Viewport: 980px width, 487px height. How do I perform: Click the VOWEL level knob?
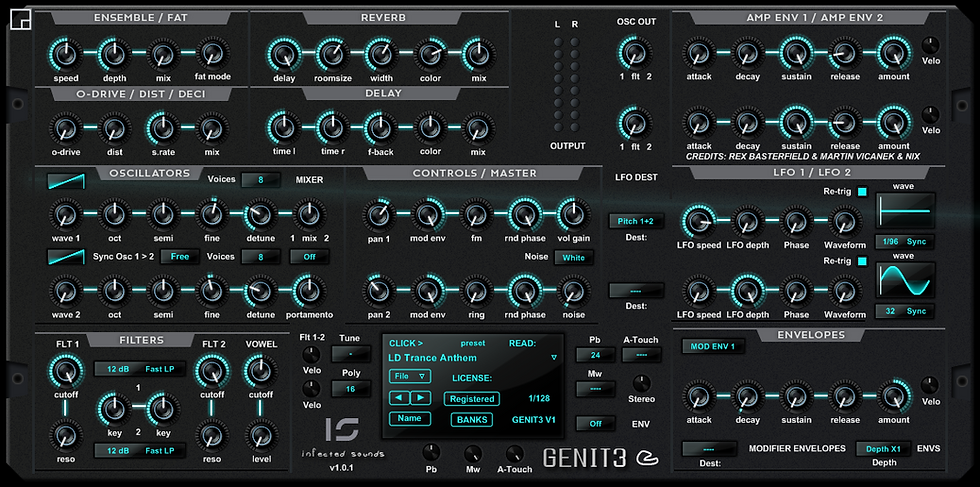261,436
